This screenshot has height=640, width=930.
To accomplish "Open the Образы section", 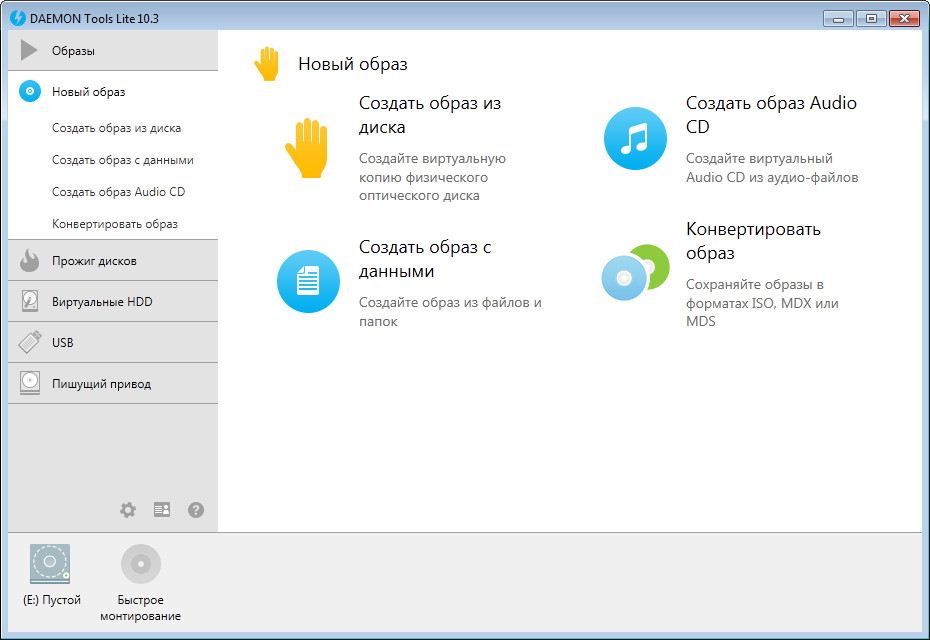I will pos(113,50).
